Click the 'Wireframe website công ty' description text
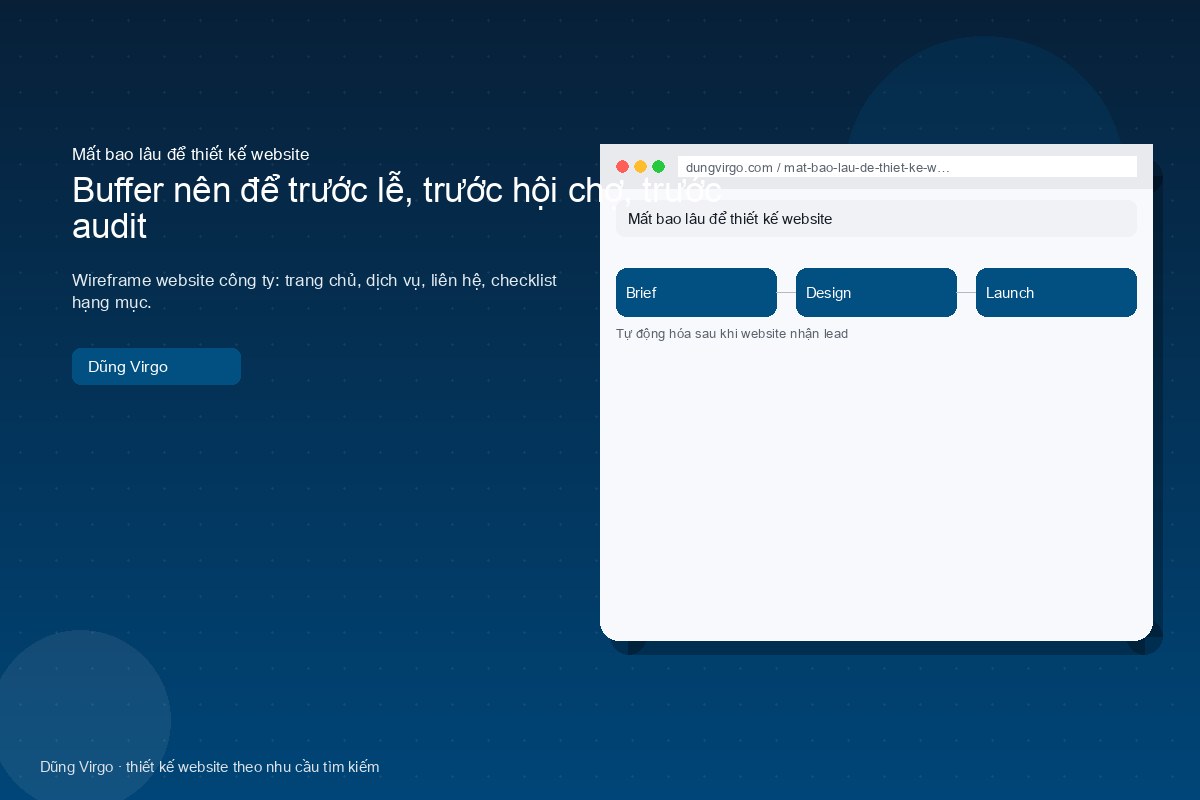 [314, 291]
